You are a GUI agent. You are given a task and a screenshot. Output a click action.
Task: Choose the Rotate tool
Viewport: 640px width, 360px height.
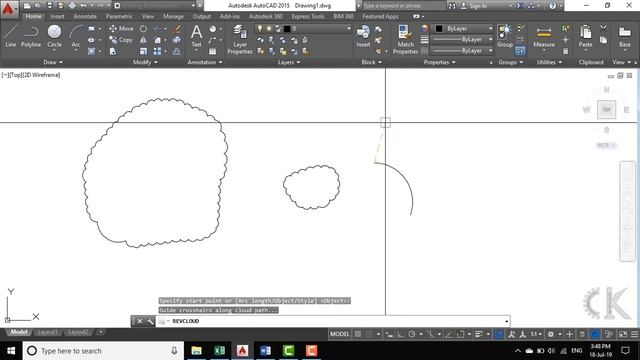(x=143, y=29)
